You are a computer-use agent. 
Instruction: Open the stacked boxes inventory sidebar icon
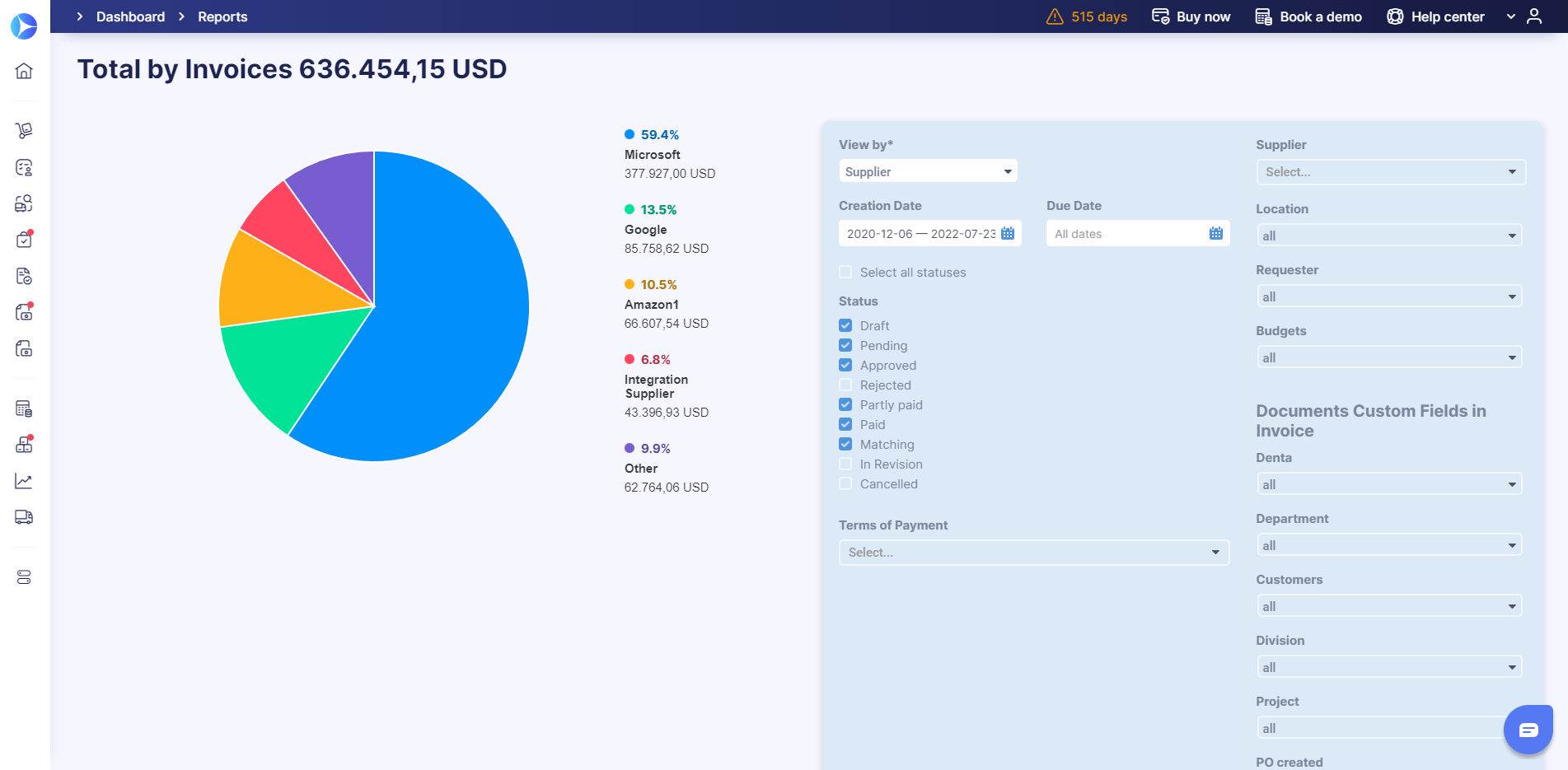click(24, 445)
